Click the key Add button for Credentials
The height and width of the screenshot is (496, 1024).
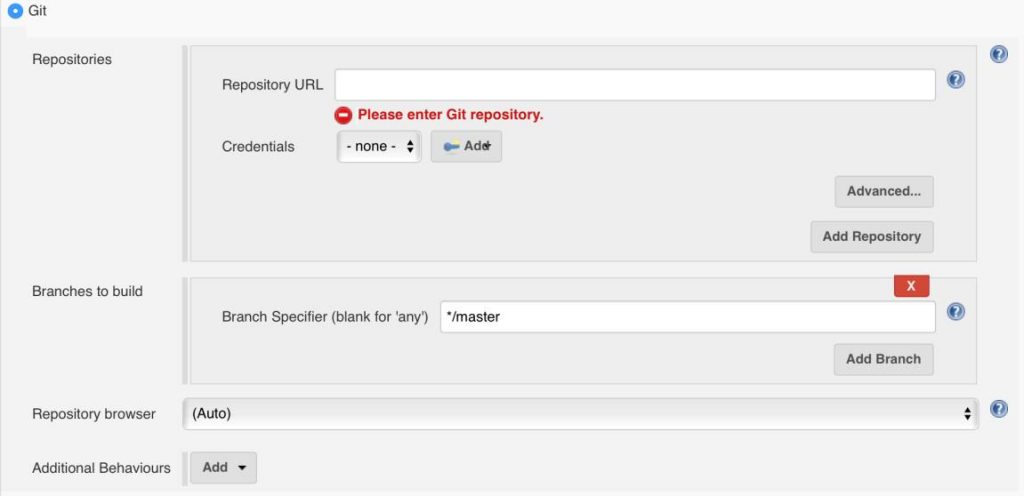[466, 146]
